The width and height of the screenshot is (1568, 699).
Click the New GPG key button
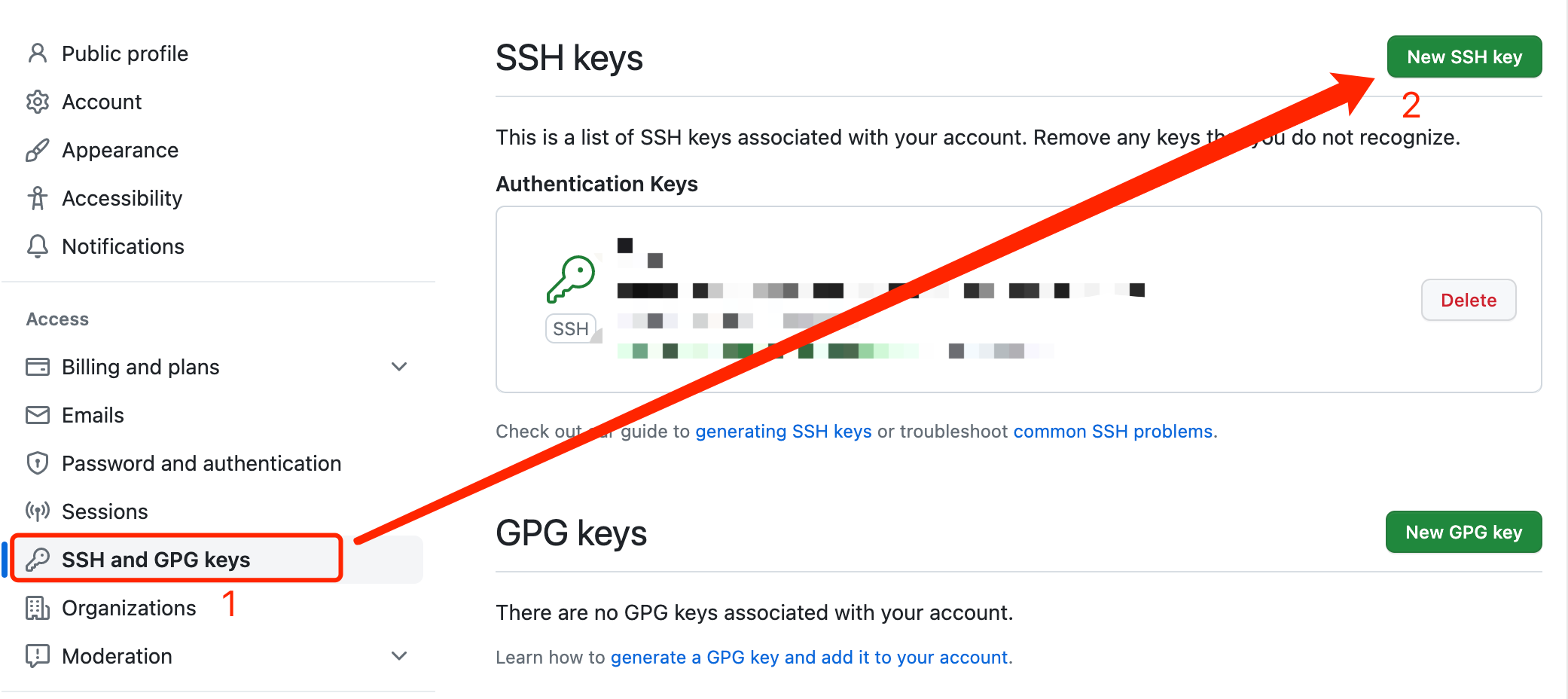[1463, 532]
